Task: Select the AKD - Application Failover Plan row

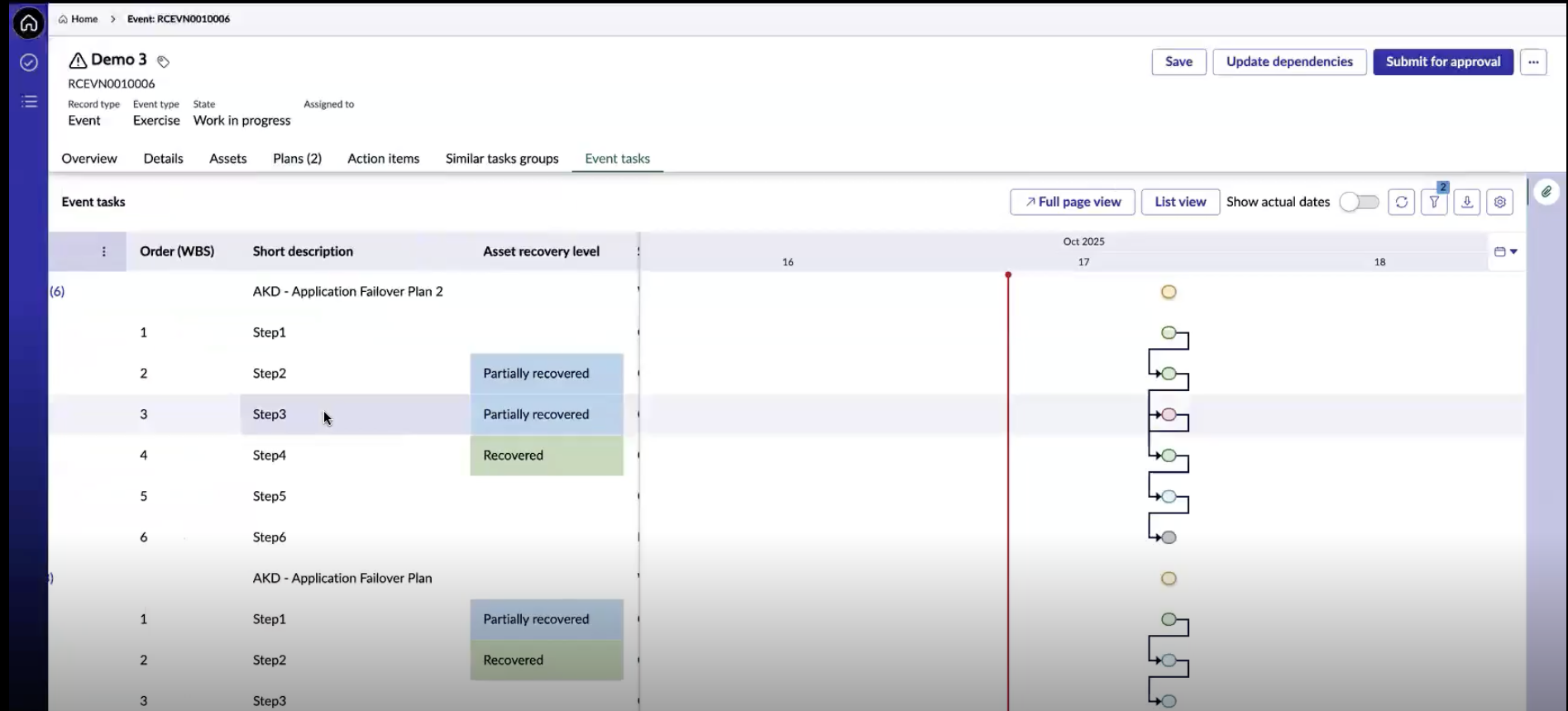Action: (342, 579)
